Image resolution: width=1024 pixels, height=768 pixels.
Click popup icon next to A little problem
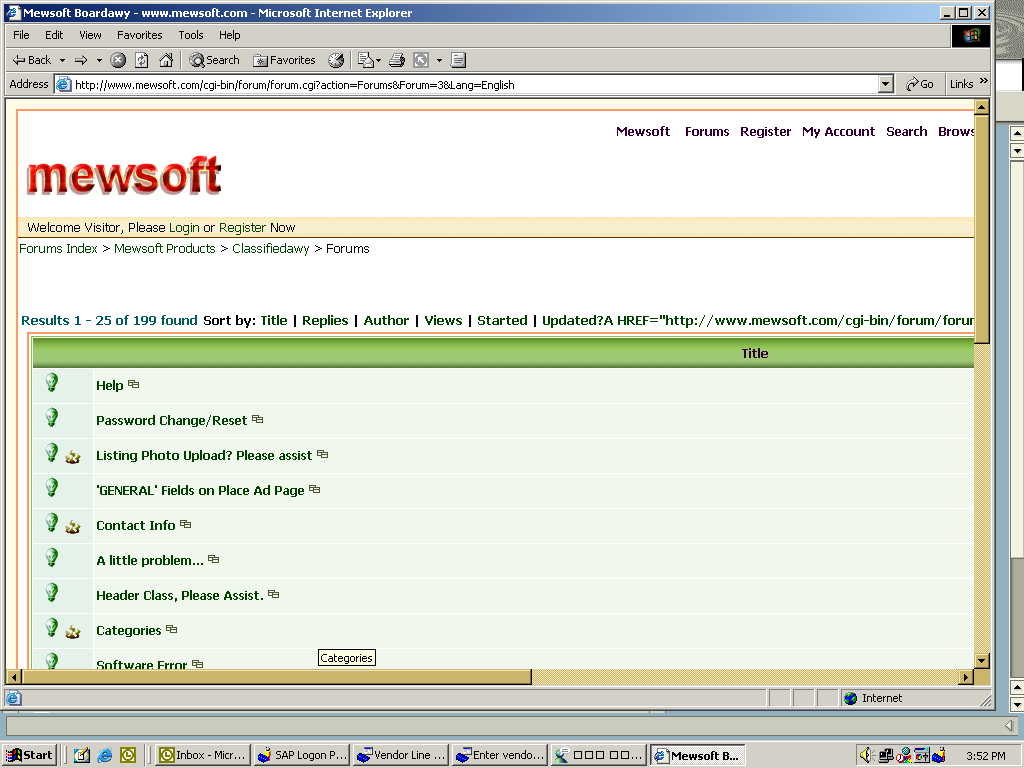214,559
